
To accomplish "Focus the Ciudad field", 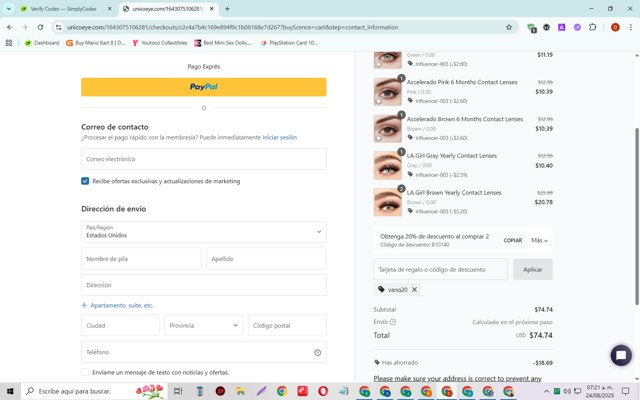I will click(120, 325).
